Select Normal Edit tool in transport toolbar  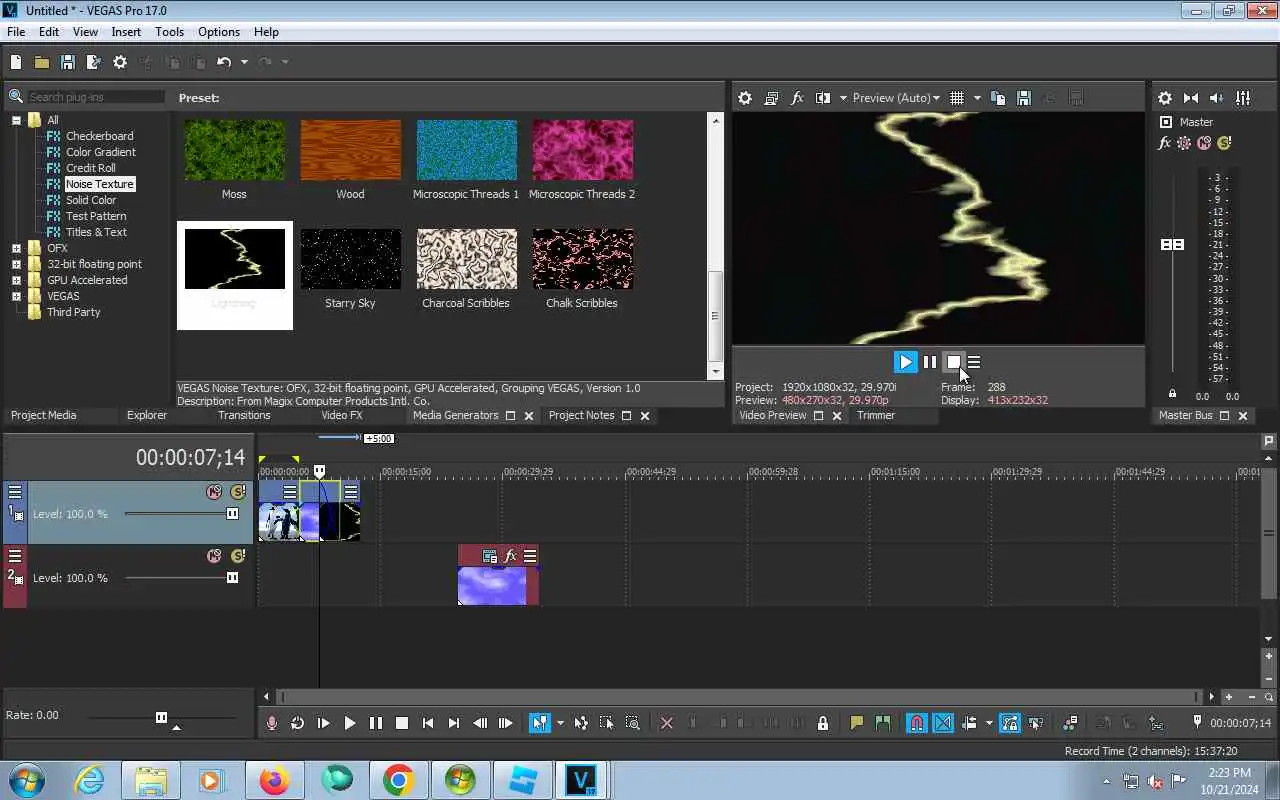point(540,723)
